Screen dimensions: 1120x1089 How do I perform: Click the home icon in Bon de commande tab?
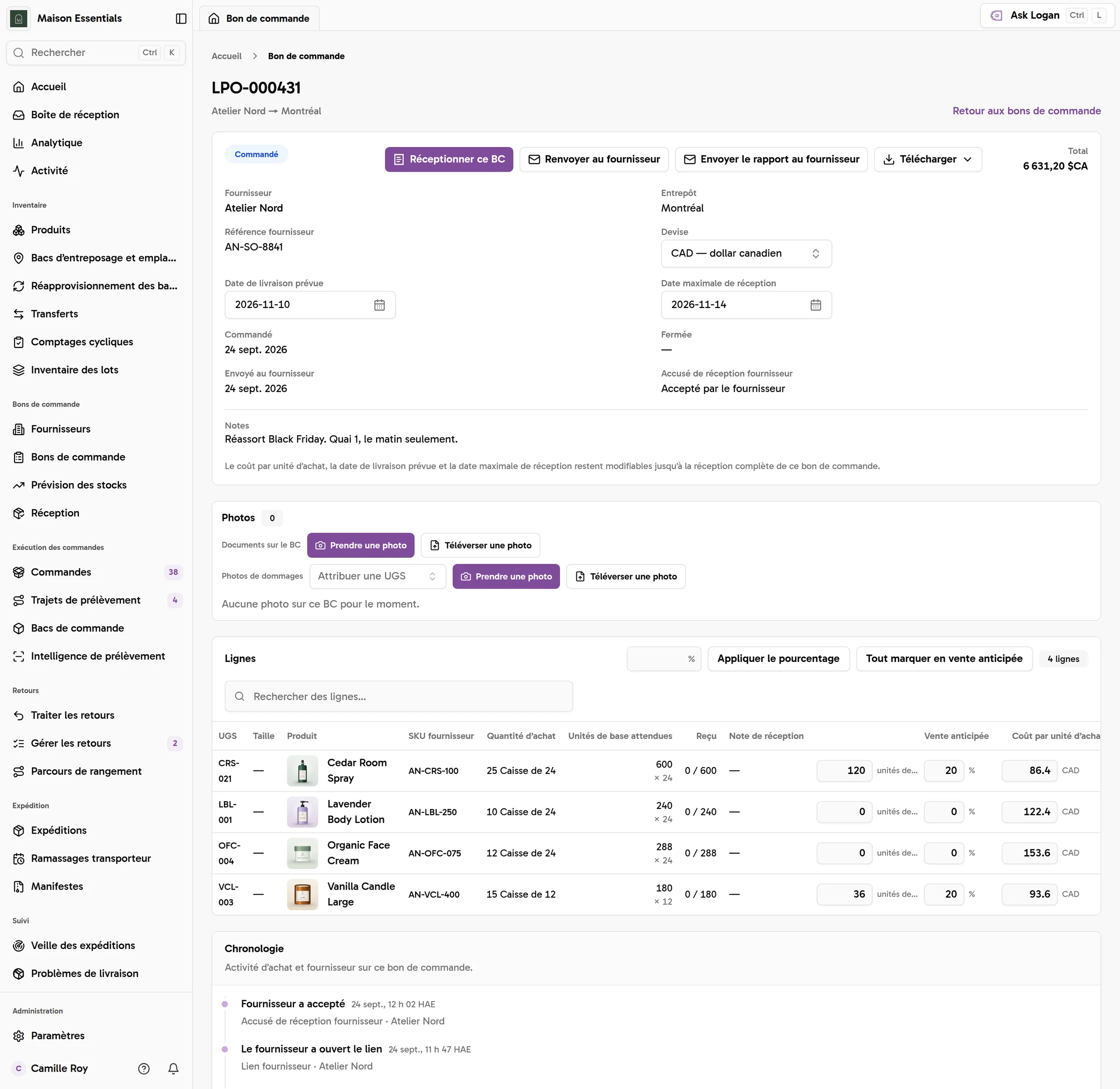(x=214, y=18)
